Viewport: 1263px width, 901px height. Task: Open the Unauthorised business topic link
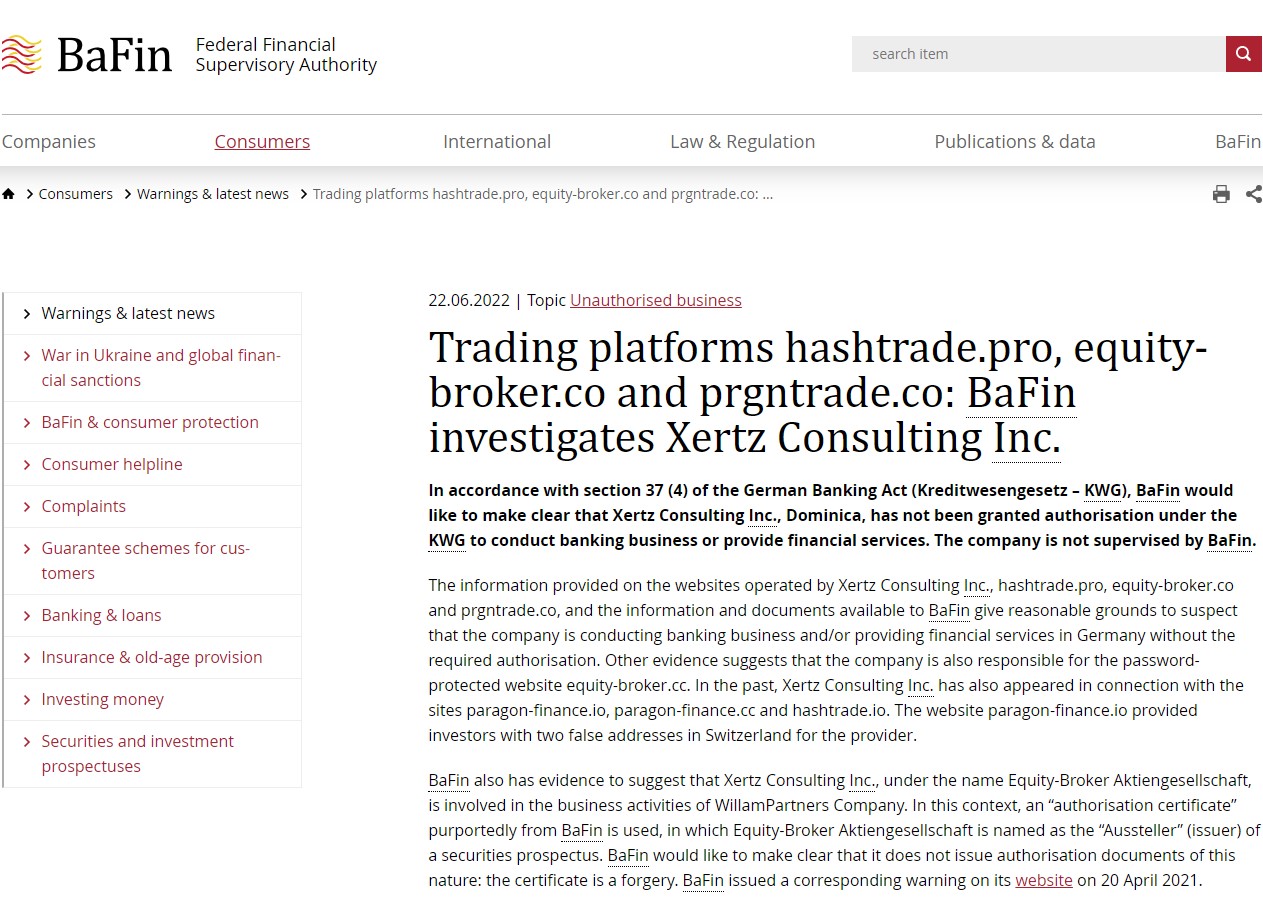point(656,300)
